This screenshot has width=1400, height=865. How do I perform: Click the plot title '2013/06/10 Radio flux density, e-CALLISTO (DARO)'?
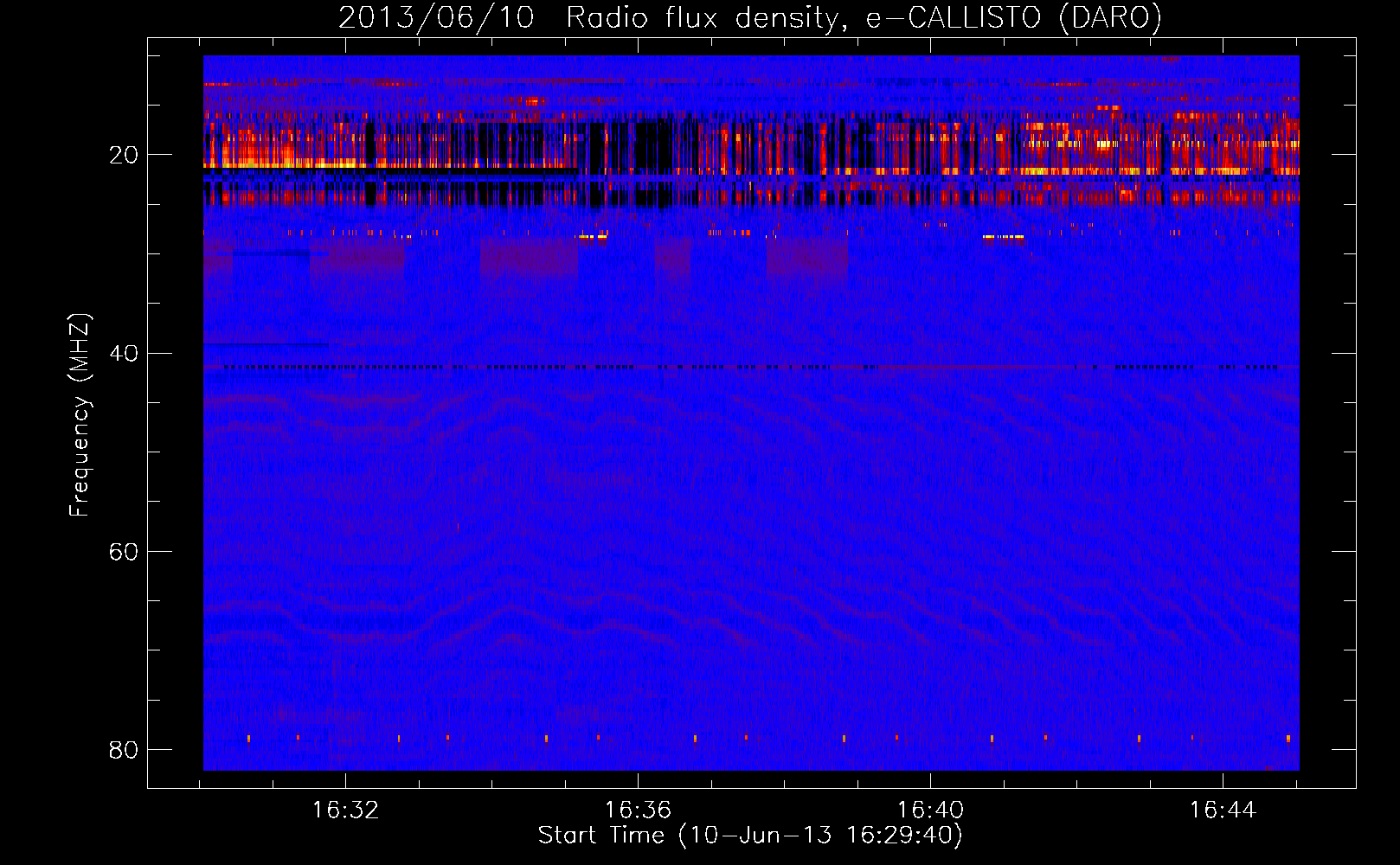click(x=749, y=17)
